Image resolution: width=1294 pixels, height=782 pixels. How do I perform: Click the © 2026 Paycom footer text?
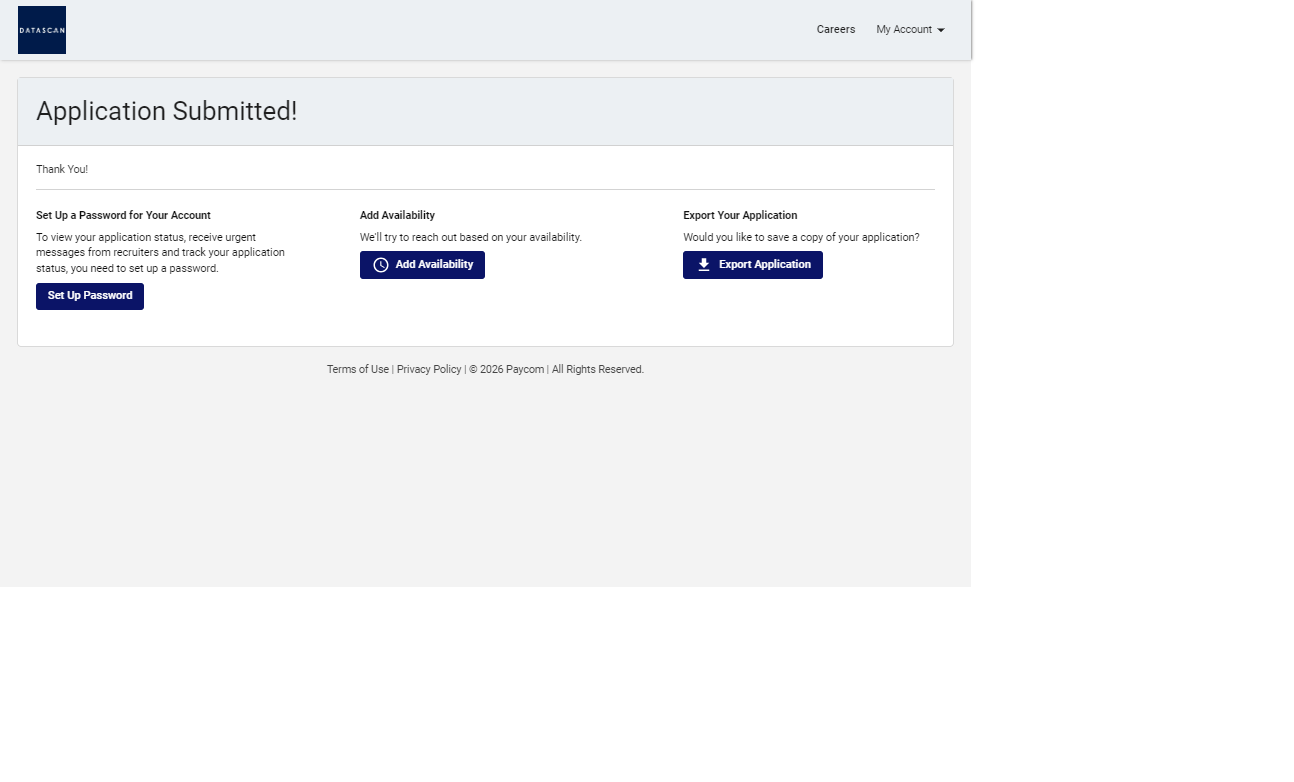[x=507, y=370]
